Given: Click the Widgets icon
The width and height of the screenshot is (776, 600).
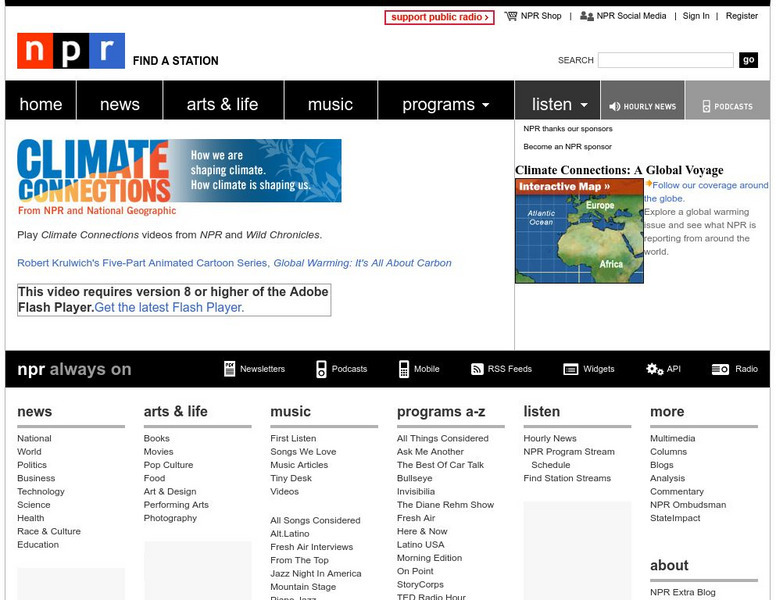Looking at the screenshot, I should click(x=571, y=369).
